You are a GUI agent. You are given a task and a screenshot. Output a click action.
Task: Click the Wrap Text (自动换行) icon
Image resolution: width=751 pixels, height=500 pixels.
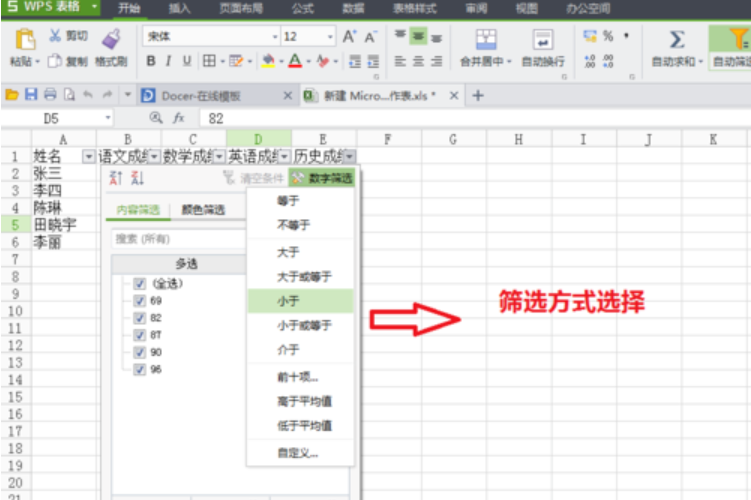coord(543,39)
